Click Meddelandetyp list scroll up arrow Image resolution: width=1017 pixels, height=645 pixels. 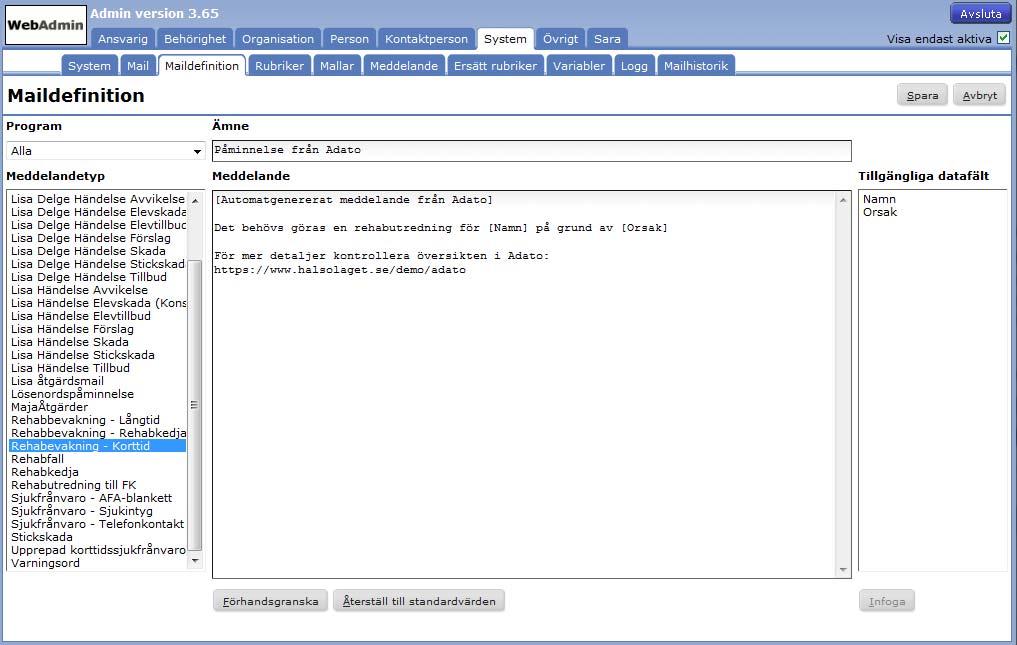(x=195, y=201)
